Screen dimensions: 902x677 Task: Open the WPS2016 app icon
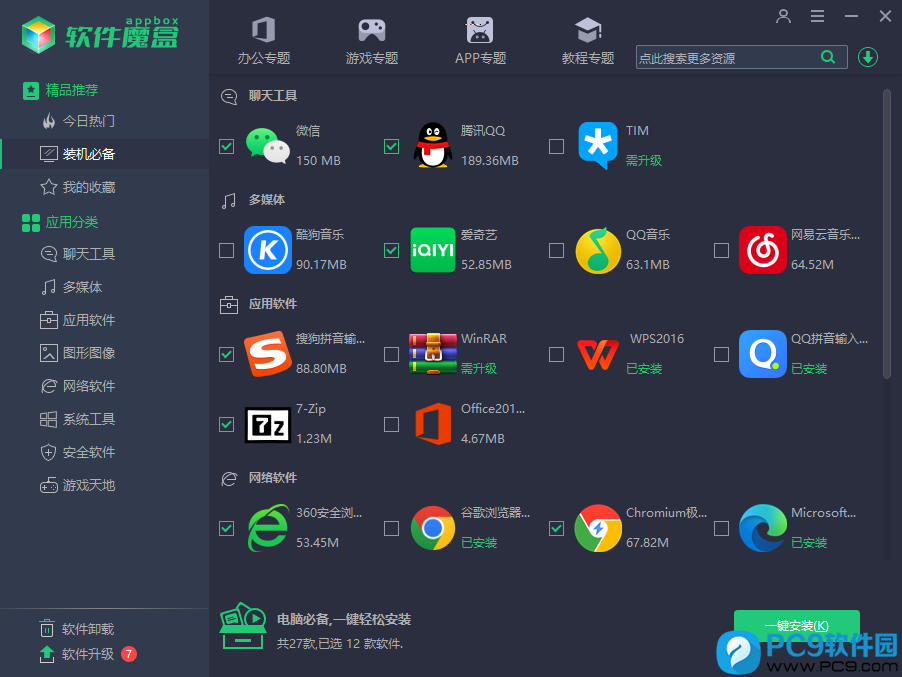[x=598, y=354]
